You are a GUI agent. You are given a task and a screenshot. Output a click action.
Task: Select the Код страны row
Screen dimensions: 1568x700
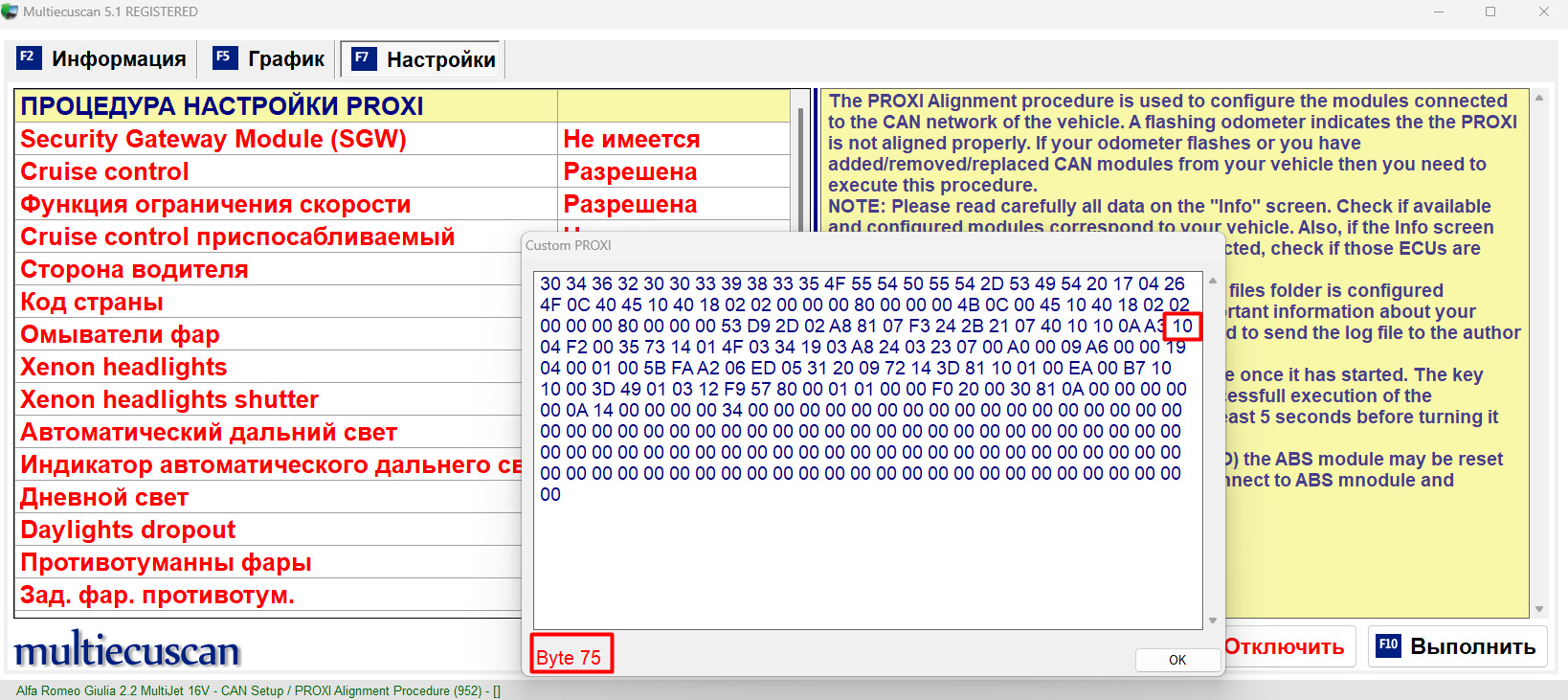[268, 302]
